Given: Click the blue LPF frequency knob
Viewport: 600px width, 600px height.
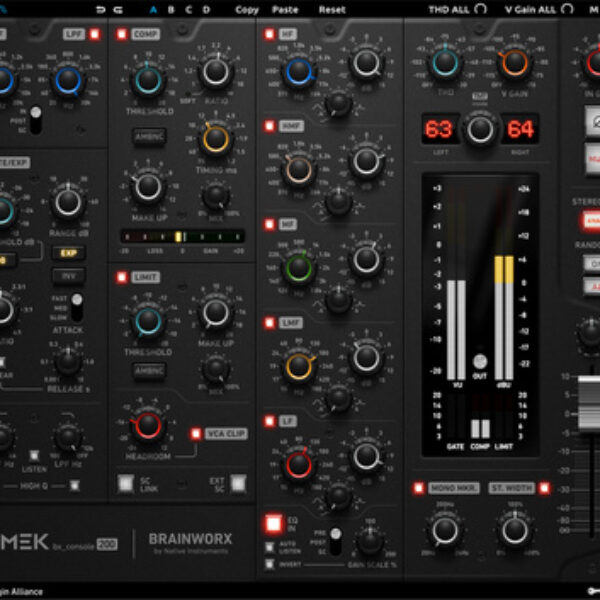Looking at the screenshot, I should coord(68,80).
